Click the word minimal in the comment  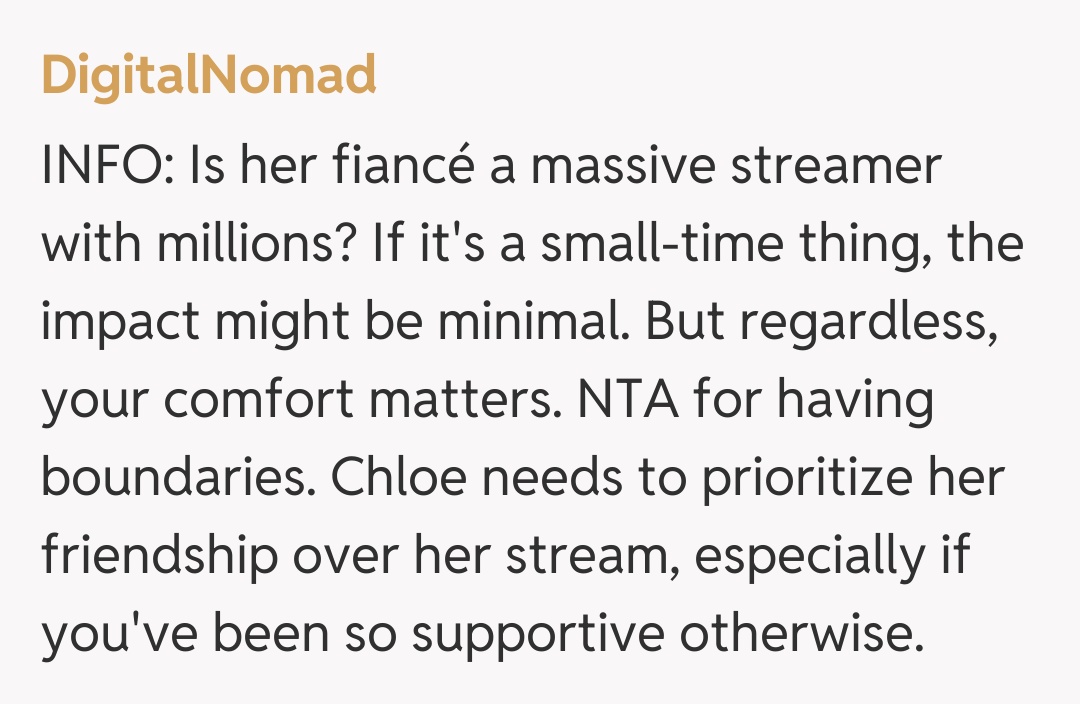click(x=536, y=322)
